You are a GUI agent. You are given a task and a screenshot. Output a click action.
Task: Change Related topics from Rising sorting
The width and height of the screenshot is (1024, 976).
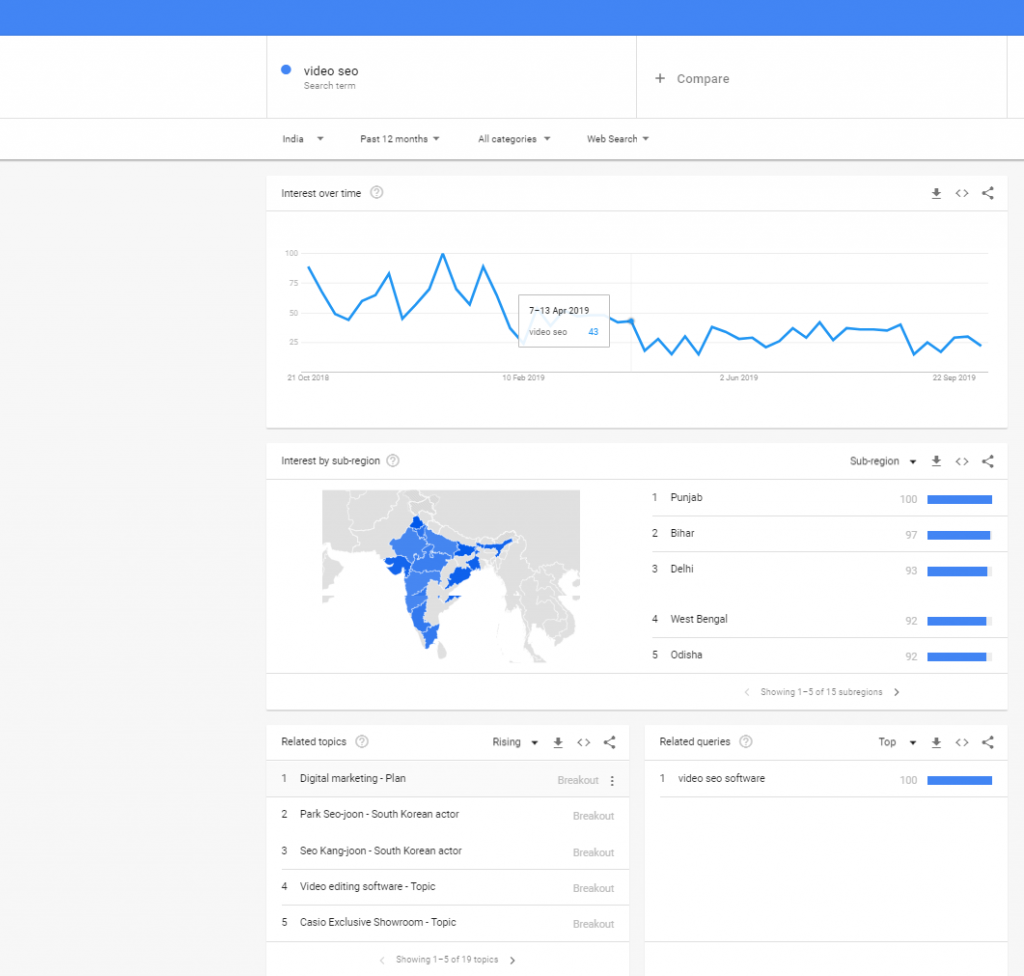click(515, 742)
